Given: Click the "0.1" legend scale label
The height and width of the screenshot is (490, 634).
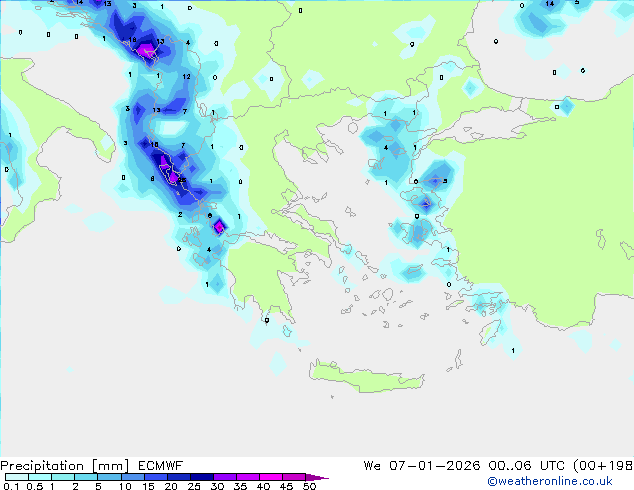Looking at the screenshot, I should (x=11, y=486).
